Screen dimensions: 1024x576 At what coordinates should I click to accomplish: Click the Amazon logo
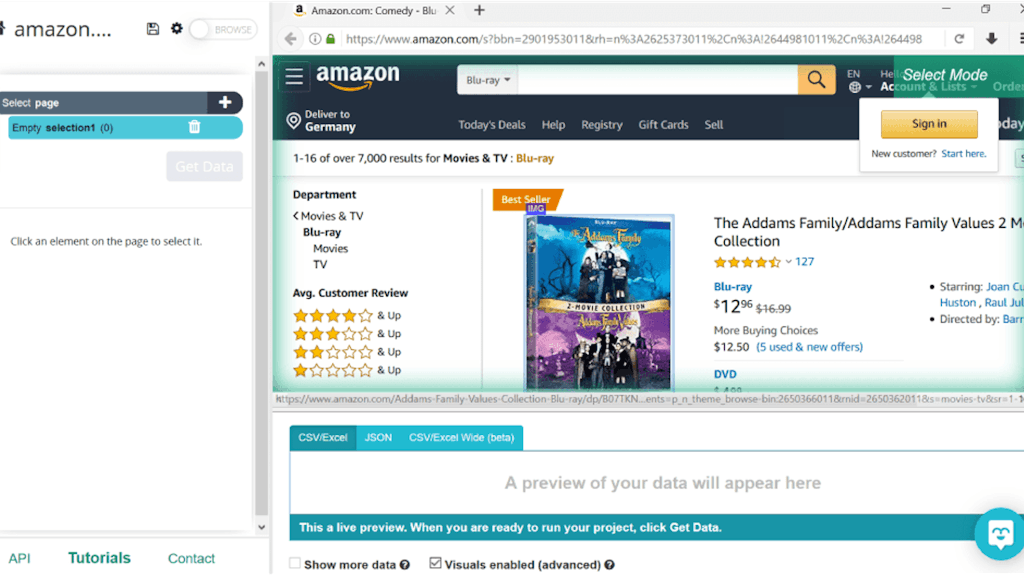coord(358,78)
